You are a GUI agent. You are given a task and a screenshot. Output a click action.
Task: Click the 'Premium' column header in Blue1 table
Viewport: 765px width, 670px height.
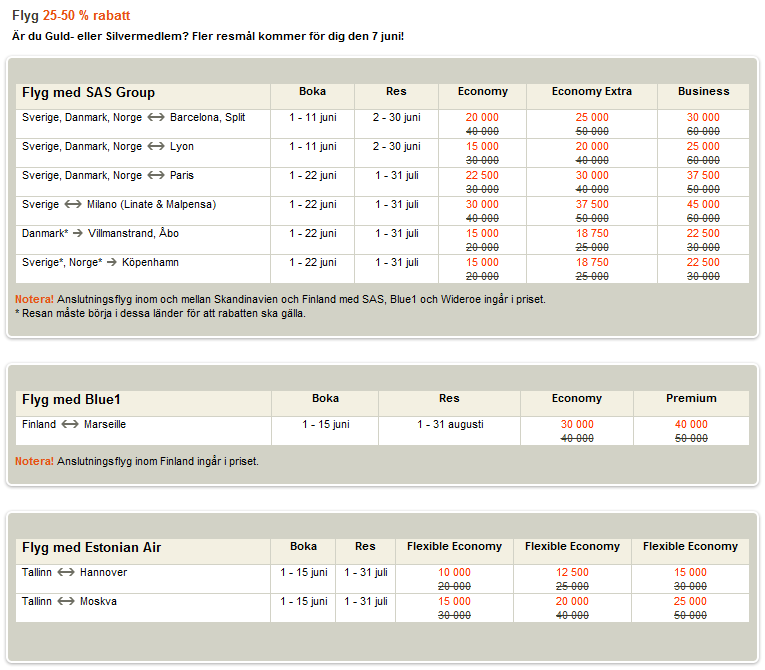(691, 399)
